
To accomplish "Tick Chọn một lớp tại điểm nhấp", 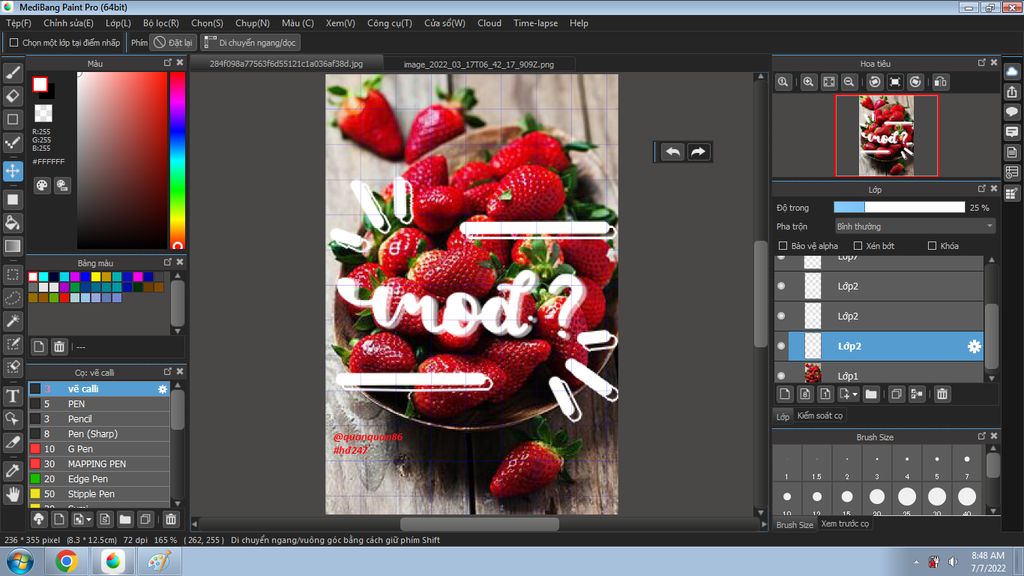I will coord(14,42).
